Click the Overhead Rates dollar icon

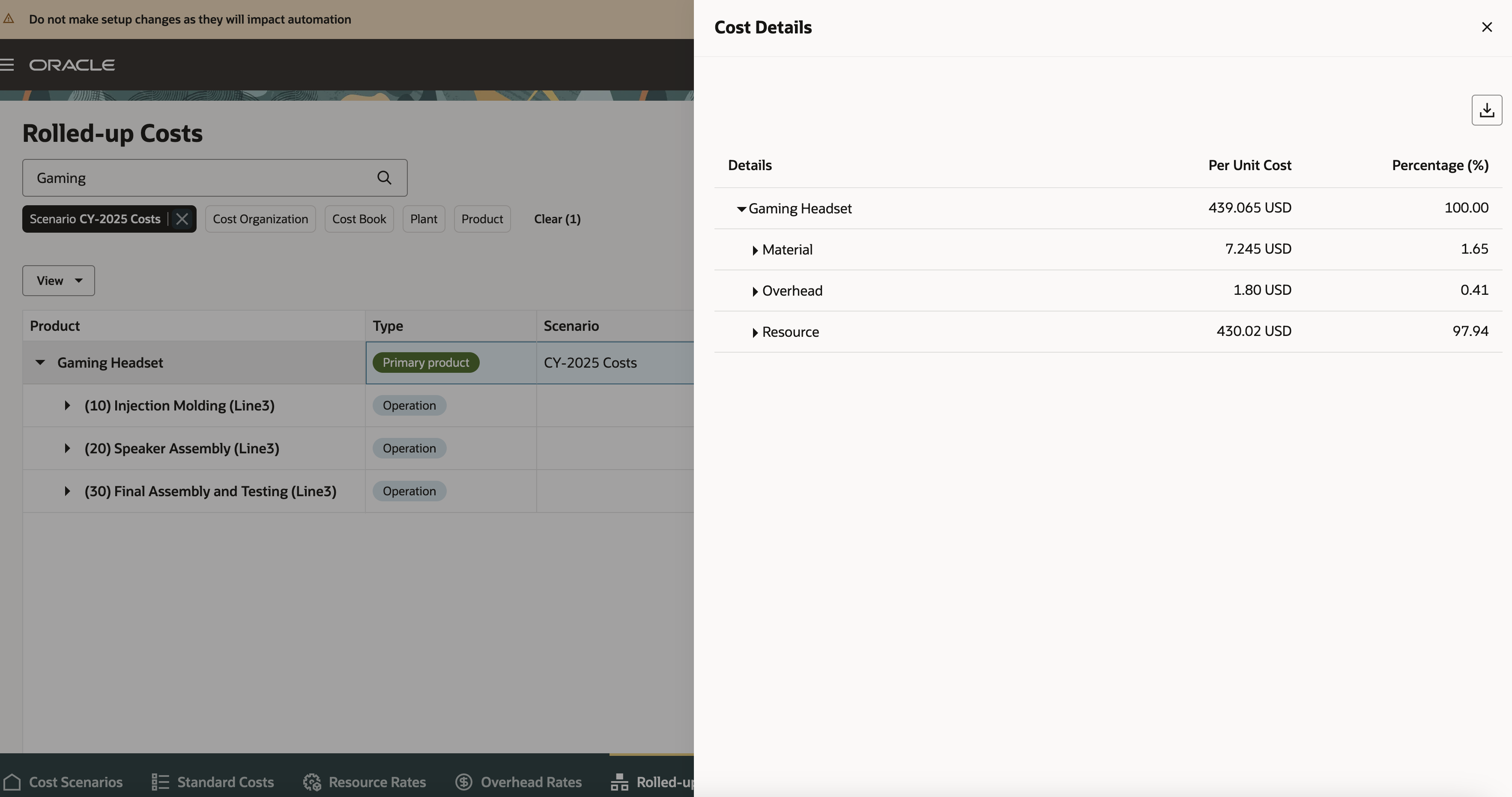coord(464,782)
